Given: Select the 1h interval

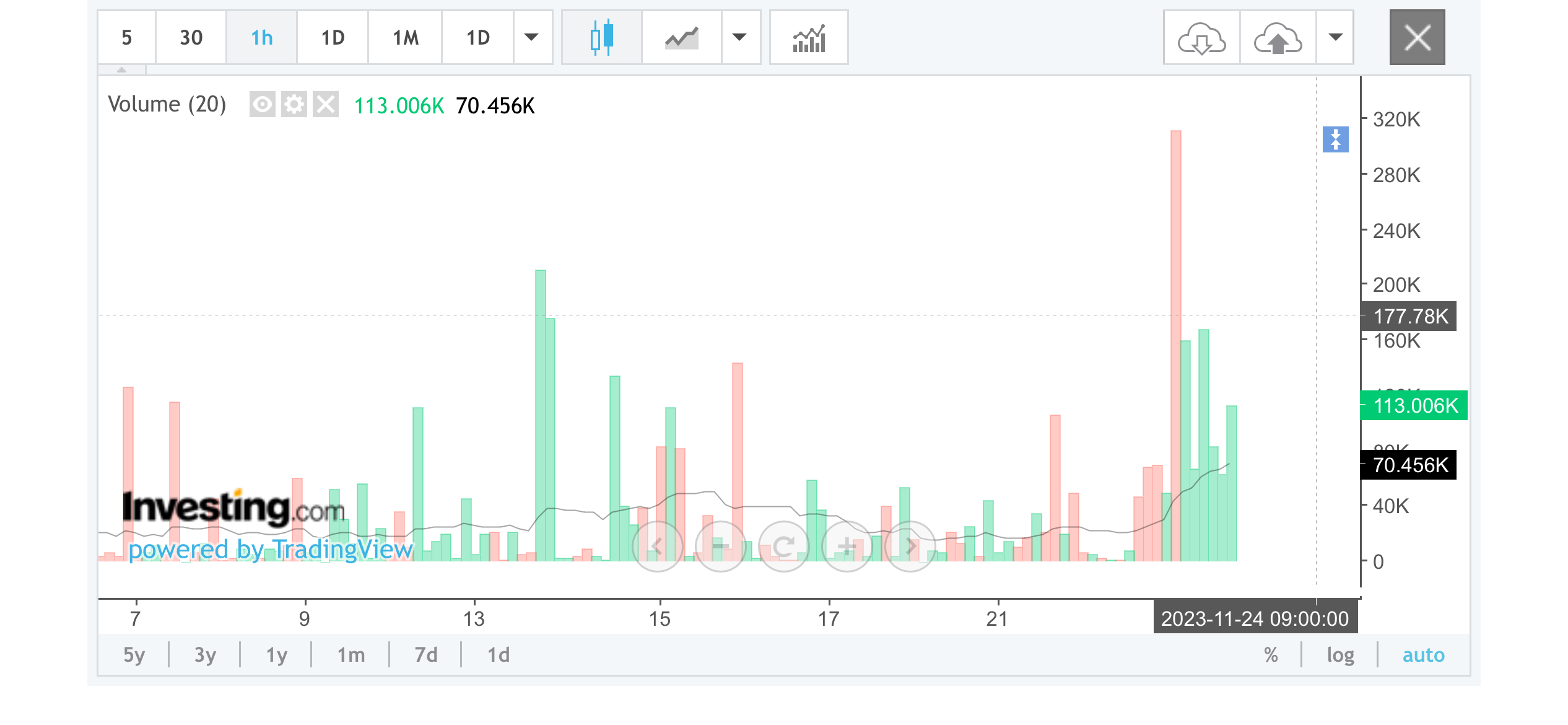Looking at the screenshot, I should point(262,38).
